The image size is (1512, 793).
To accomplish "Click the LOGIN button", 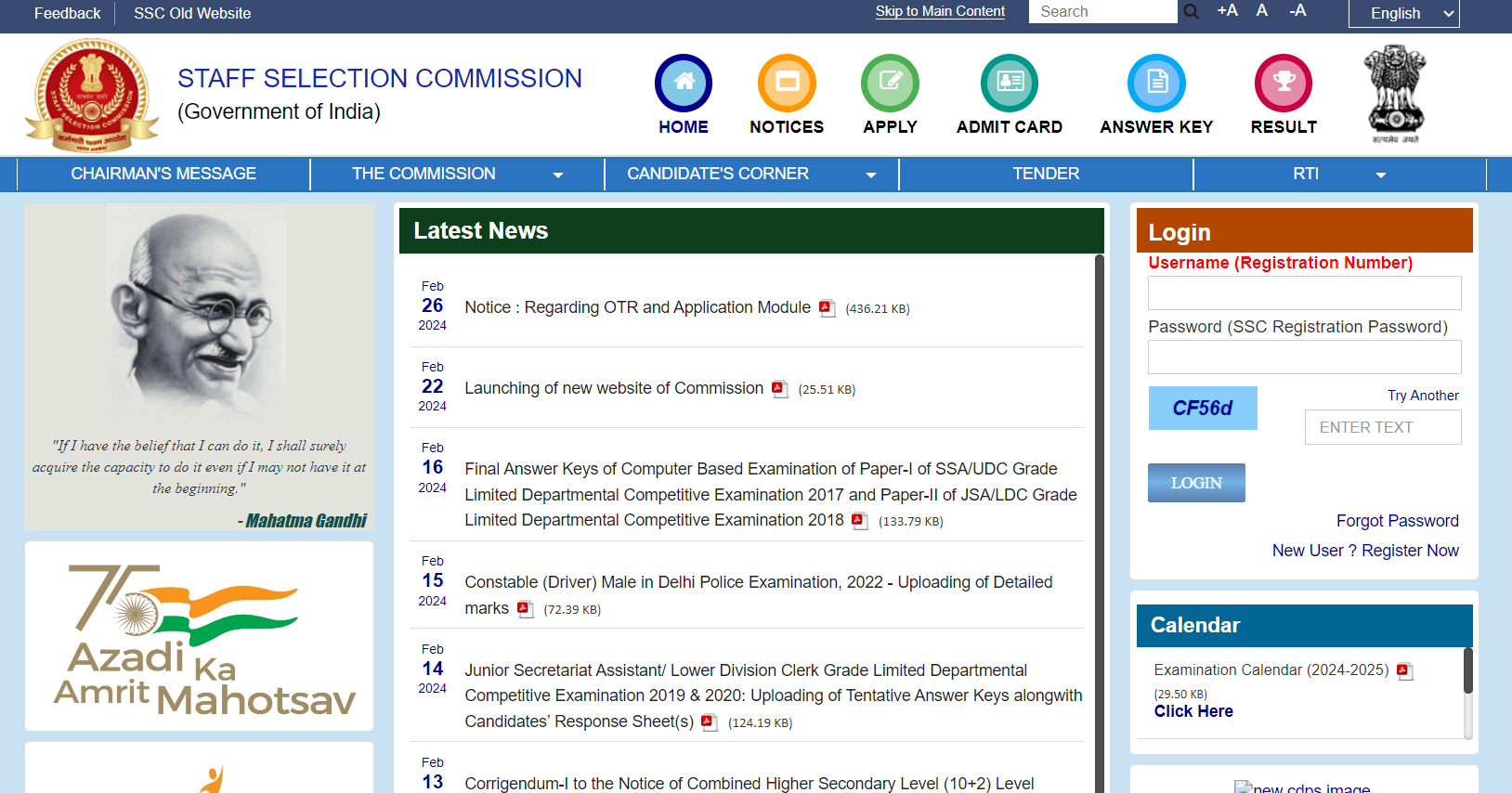I will coord(1196,483).
